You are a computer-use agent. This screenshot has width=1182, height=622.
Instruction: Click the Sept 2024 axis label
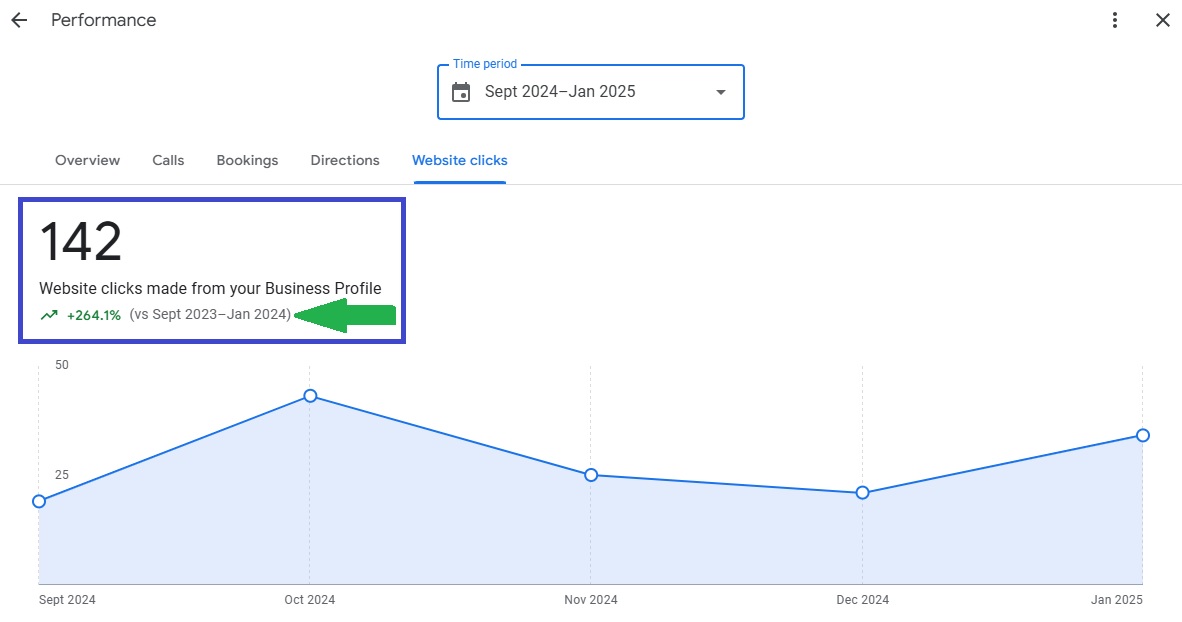click(67, 600)
